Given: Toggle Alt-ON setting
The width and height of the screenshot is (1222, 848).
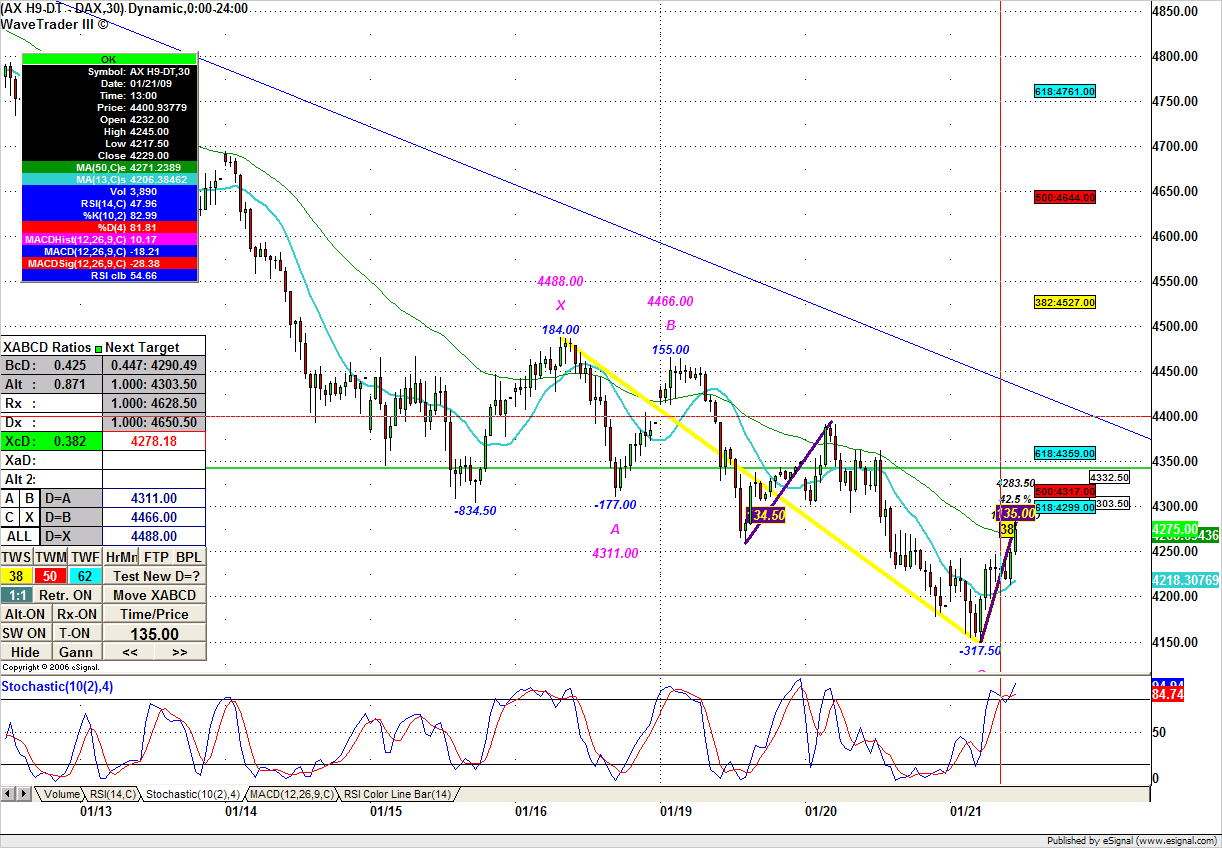Looking at the screenshot, I should coord(25,614).
